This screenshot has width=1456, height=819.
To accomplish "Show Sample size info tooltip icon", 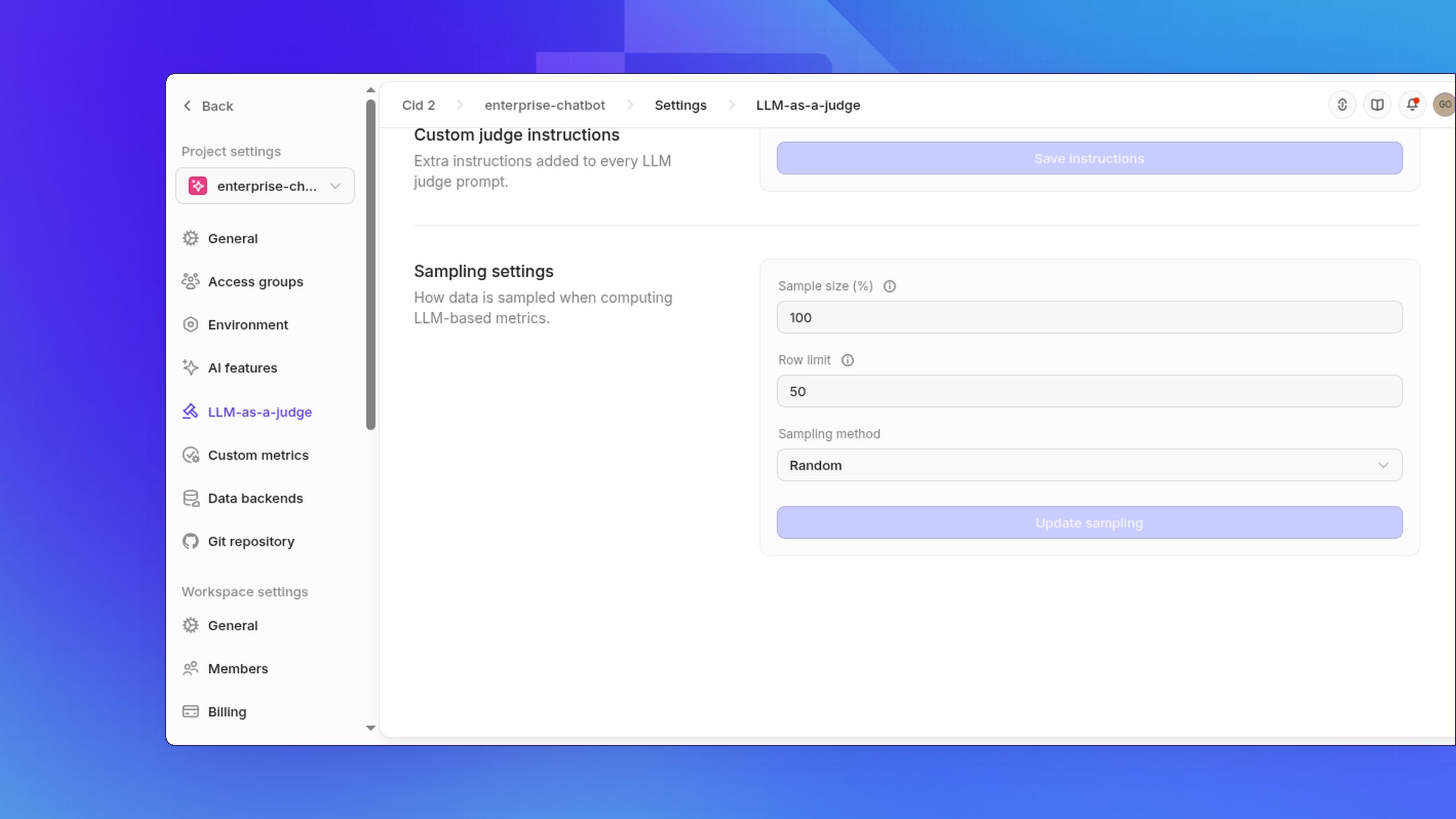I will click(889, 286).
